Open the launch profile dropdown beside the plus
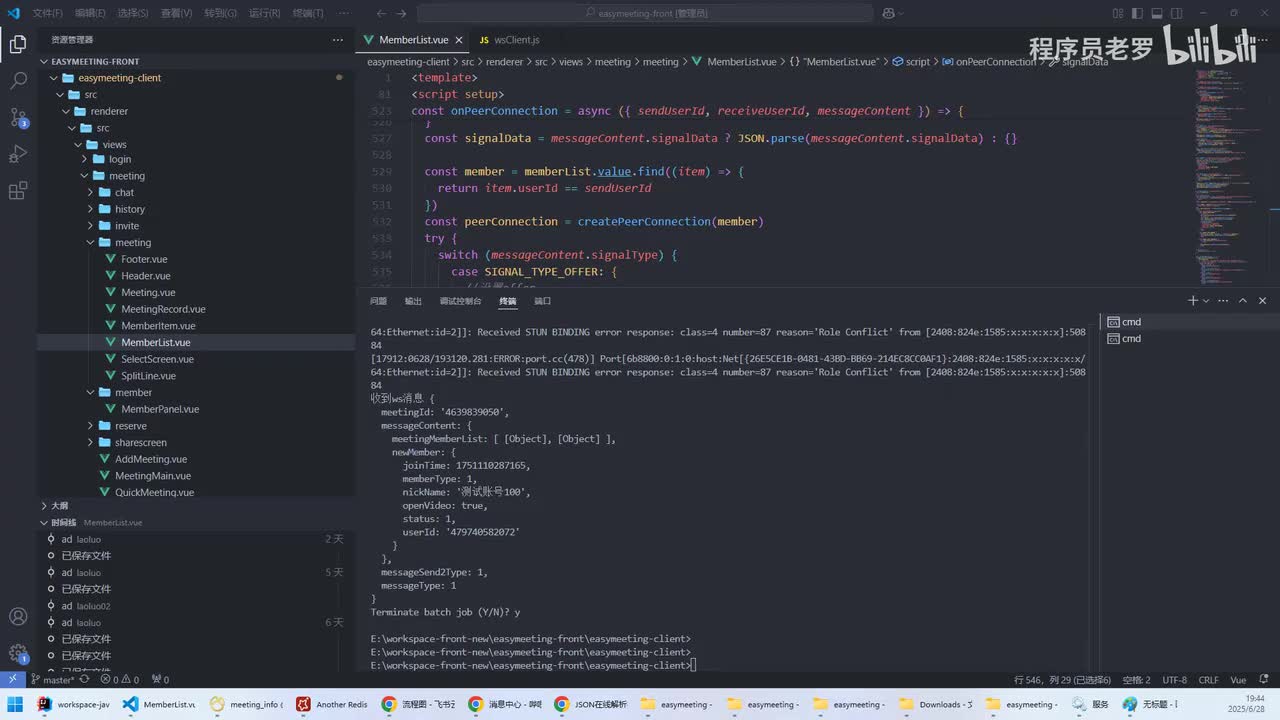The width and height of the screenshot is (1280, 720). [x=1206, y=300]
